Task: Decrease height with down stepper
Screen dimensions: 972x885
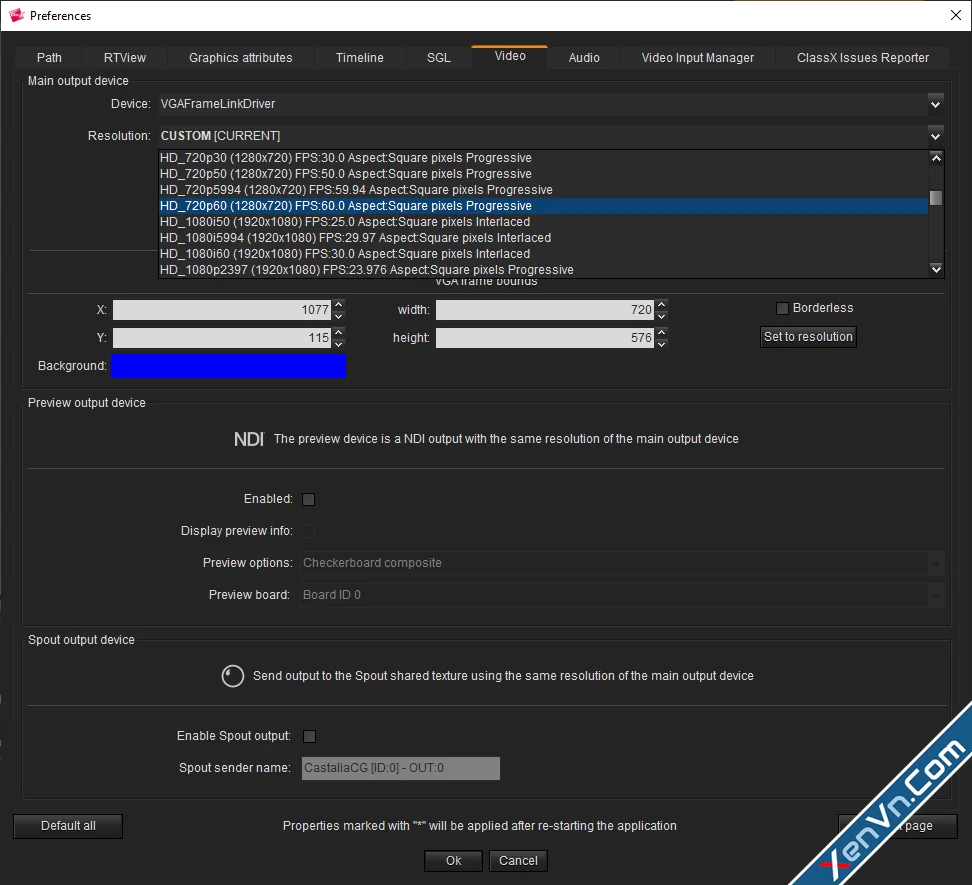Action: tap(661, 343)
